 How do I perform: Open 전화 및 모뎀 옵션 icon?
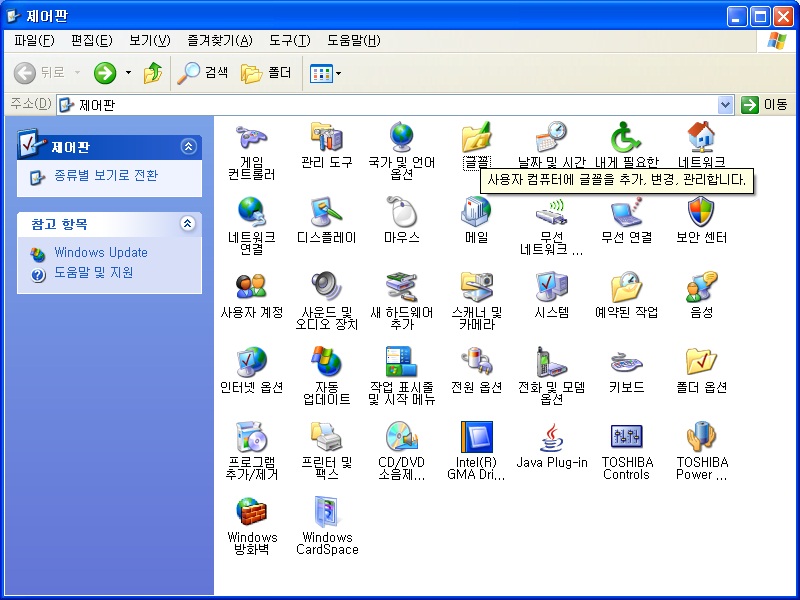click(x=552, y=362)
